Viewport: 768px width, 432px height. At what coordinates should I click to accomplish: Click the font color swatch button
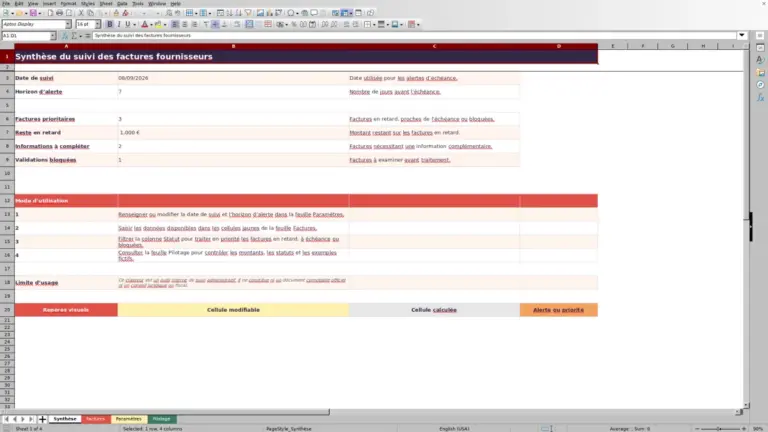click(x=144, y=24)
